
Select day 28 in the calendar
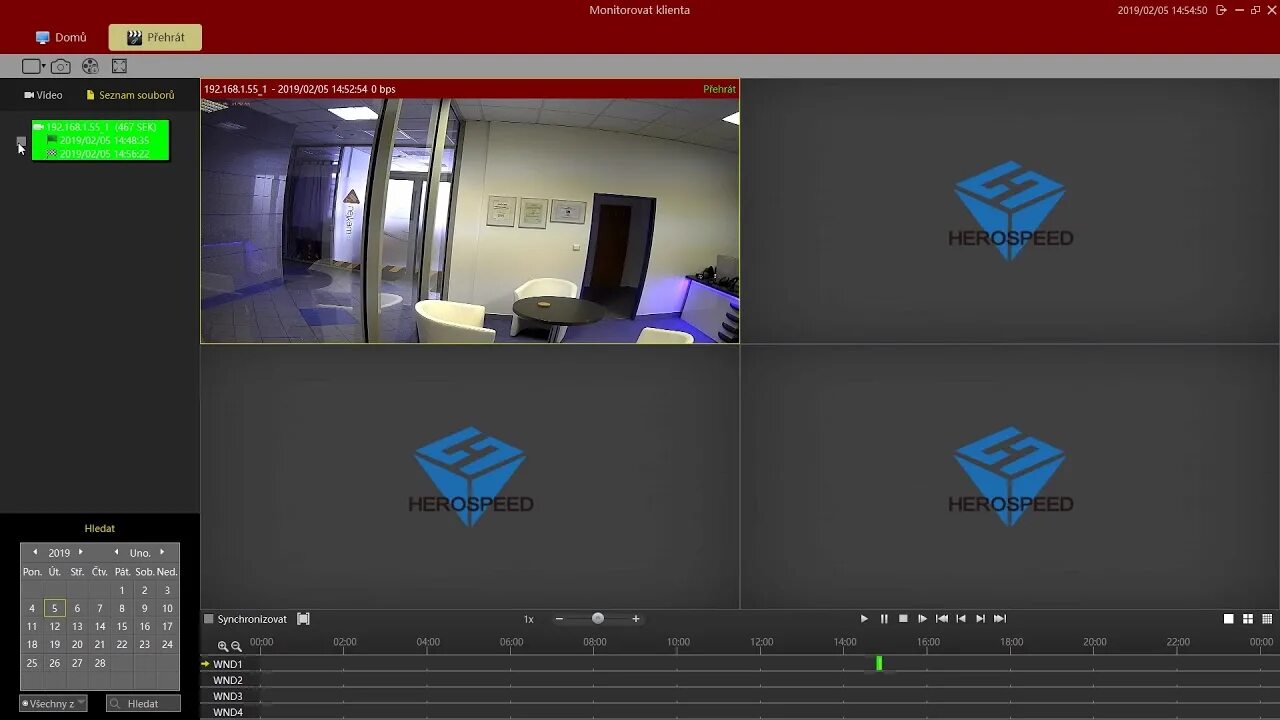pyautogui.click(x=99, y=663)
